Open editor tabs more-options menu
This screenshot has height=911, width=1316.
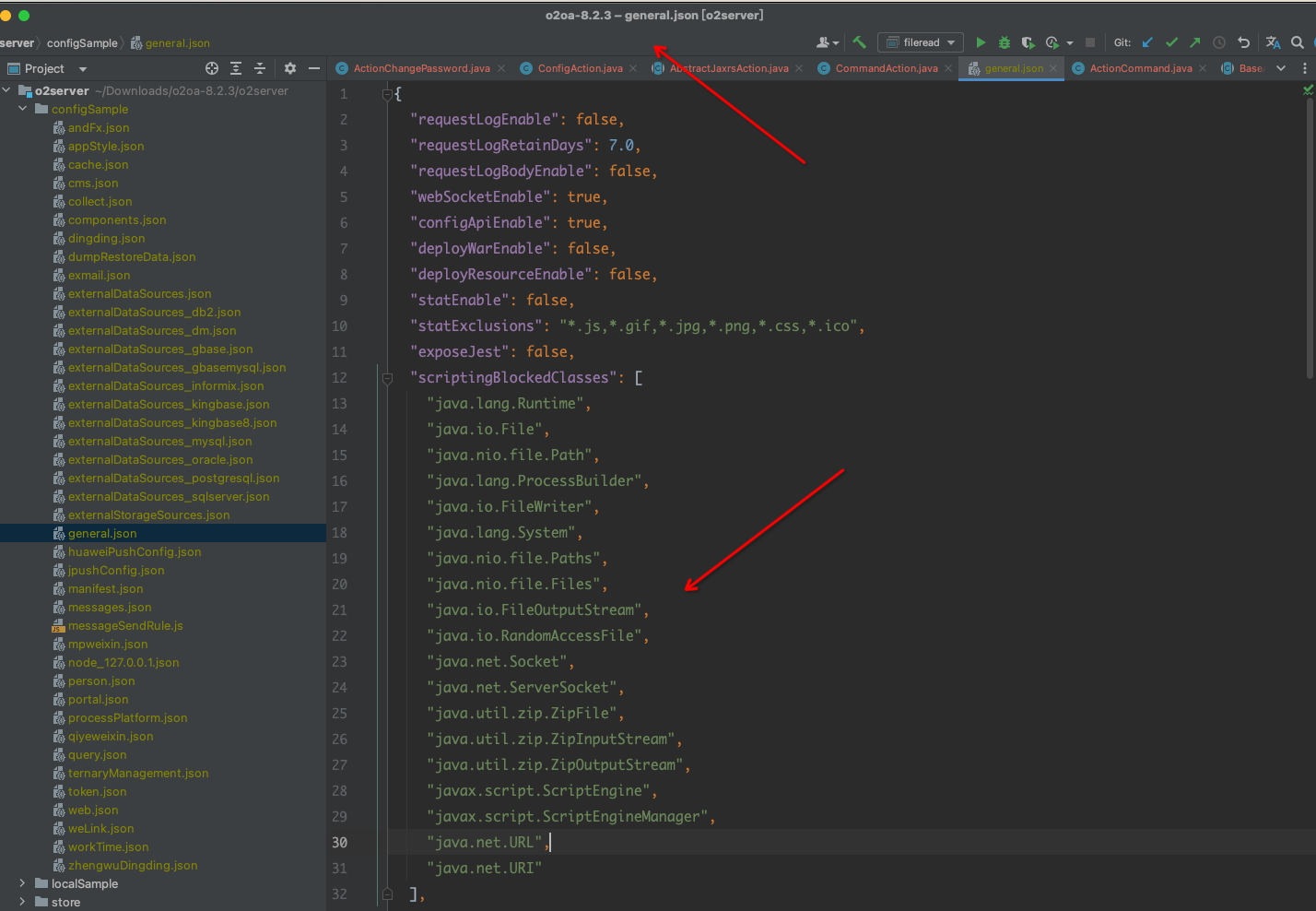click(x=1304, y=68)
